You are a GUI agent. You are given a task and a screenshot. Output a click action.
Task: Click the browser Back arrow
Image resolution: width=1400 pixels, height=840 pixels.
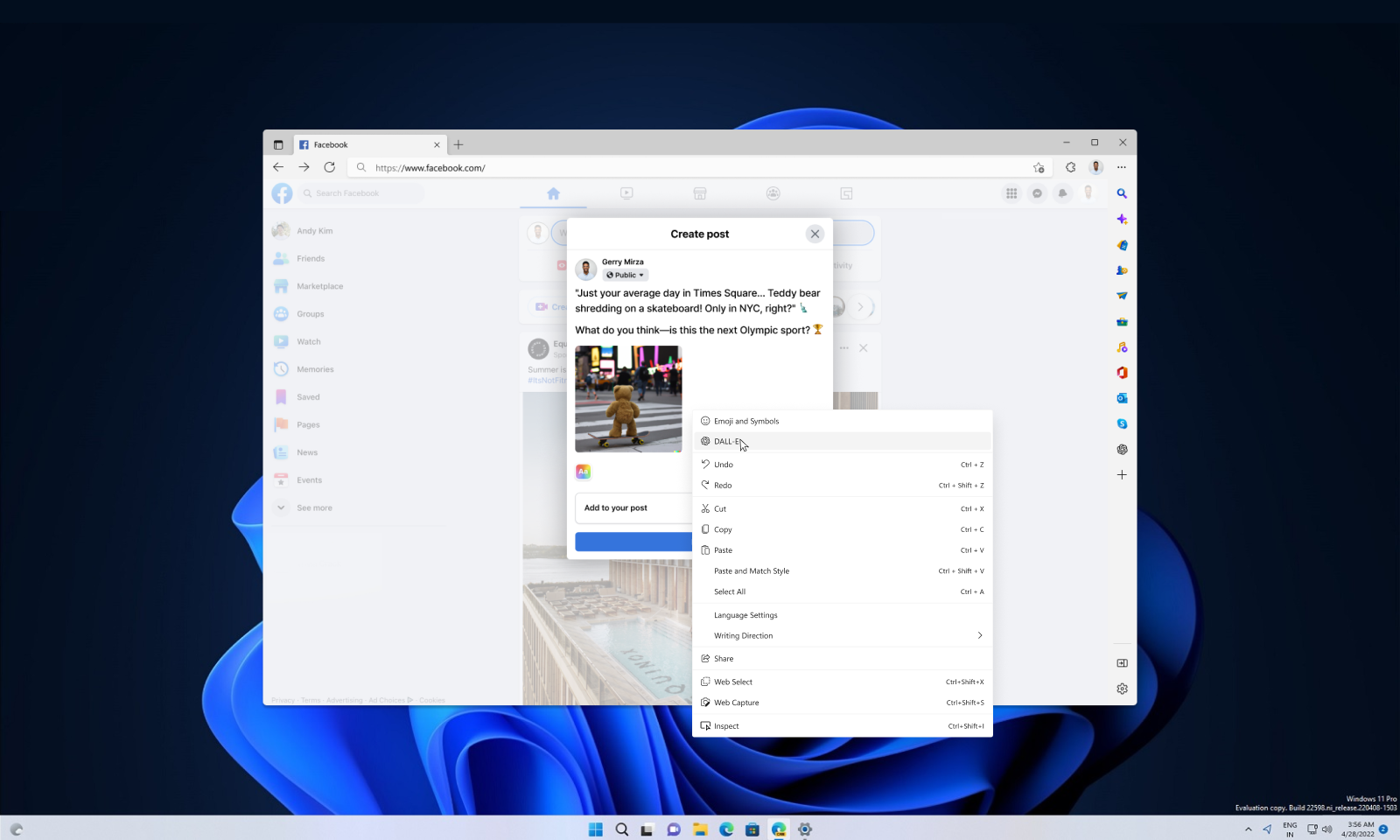[278, 167]
